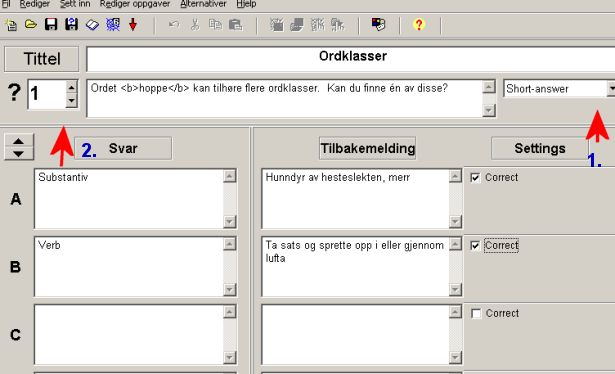The width and height of the screenshot is (615, 374).
Task: Click the red down-arrow toolbar icon
Action: coord(133,25)
